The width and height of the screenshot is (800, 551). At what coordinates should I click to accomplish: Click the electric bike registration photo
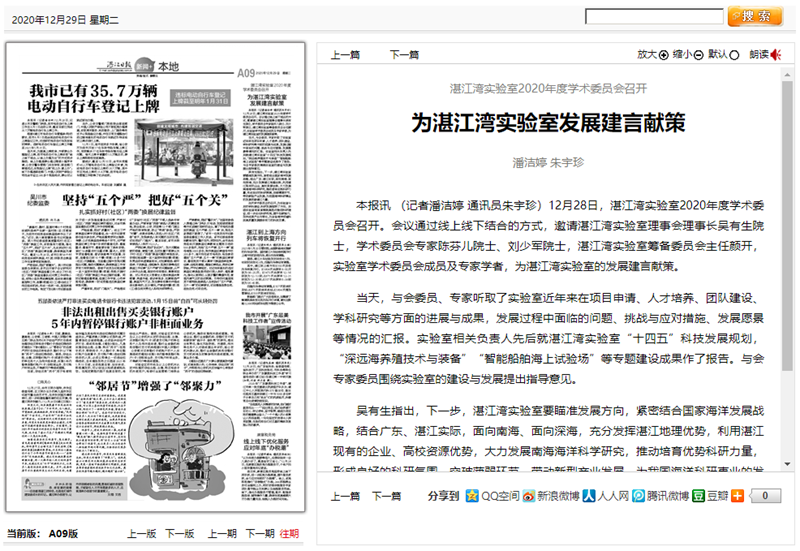point(184,152)
